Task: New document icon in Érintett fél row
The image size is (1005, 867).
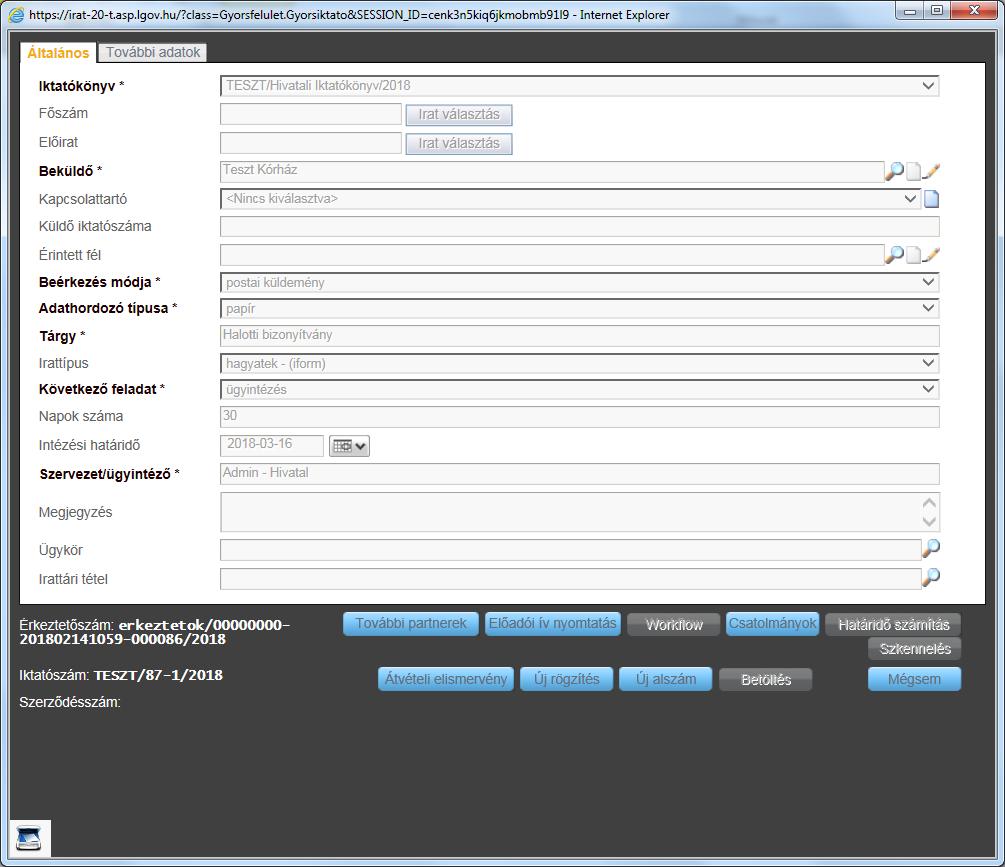Action: click(913, 255)
